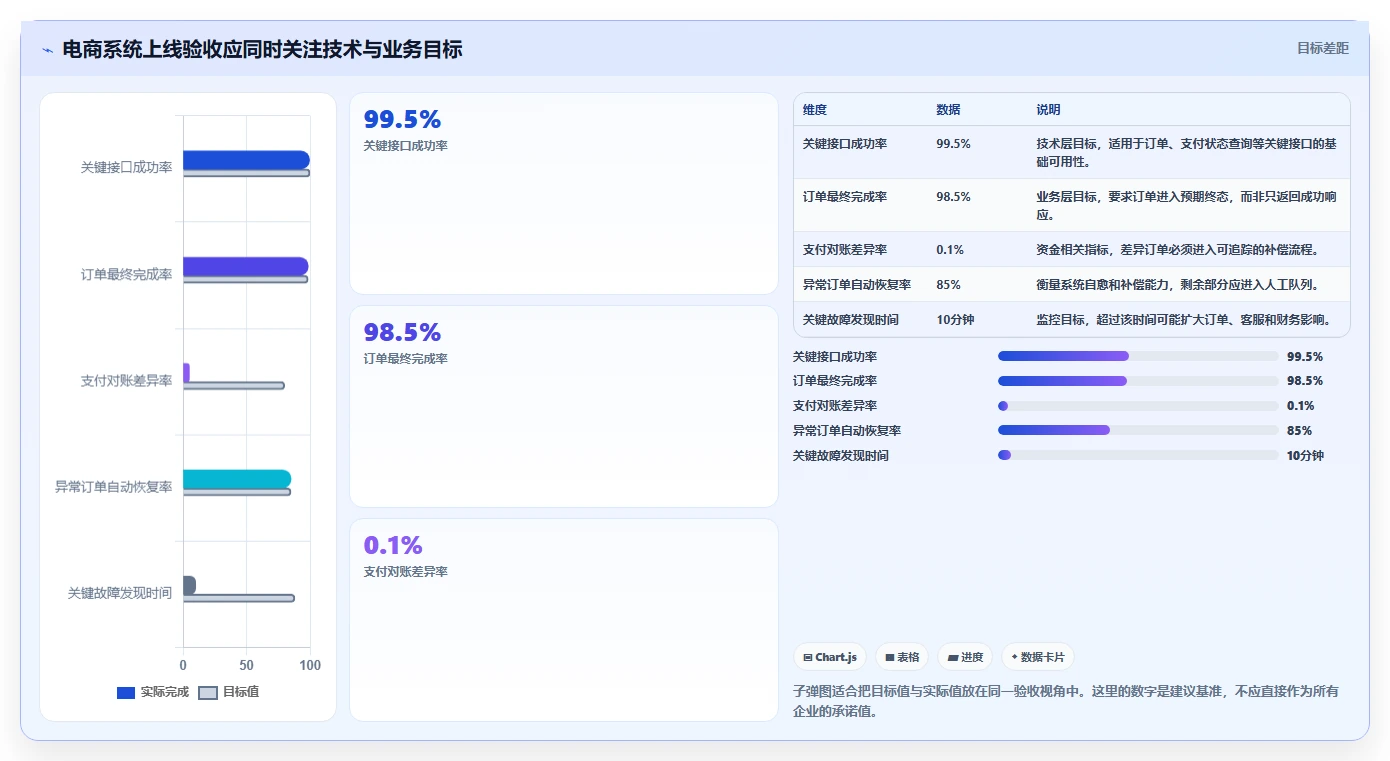Click the 异常订单自动恢复率 label on the chart axis

pos(114,487)
